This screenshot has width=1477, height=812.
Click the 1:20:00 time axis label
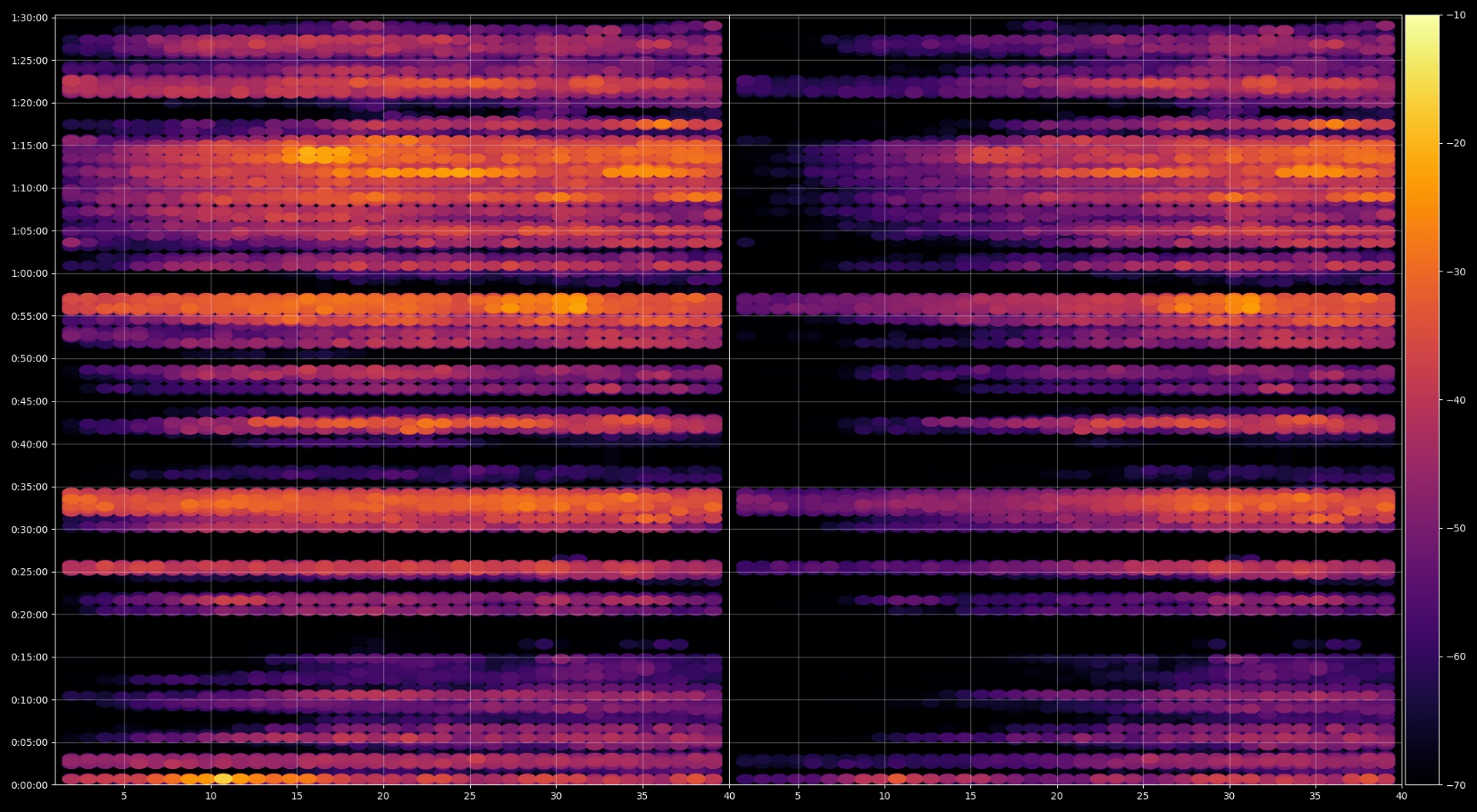tap(29, 103)
